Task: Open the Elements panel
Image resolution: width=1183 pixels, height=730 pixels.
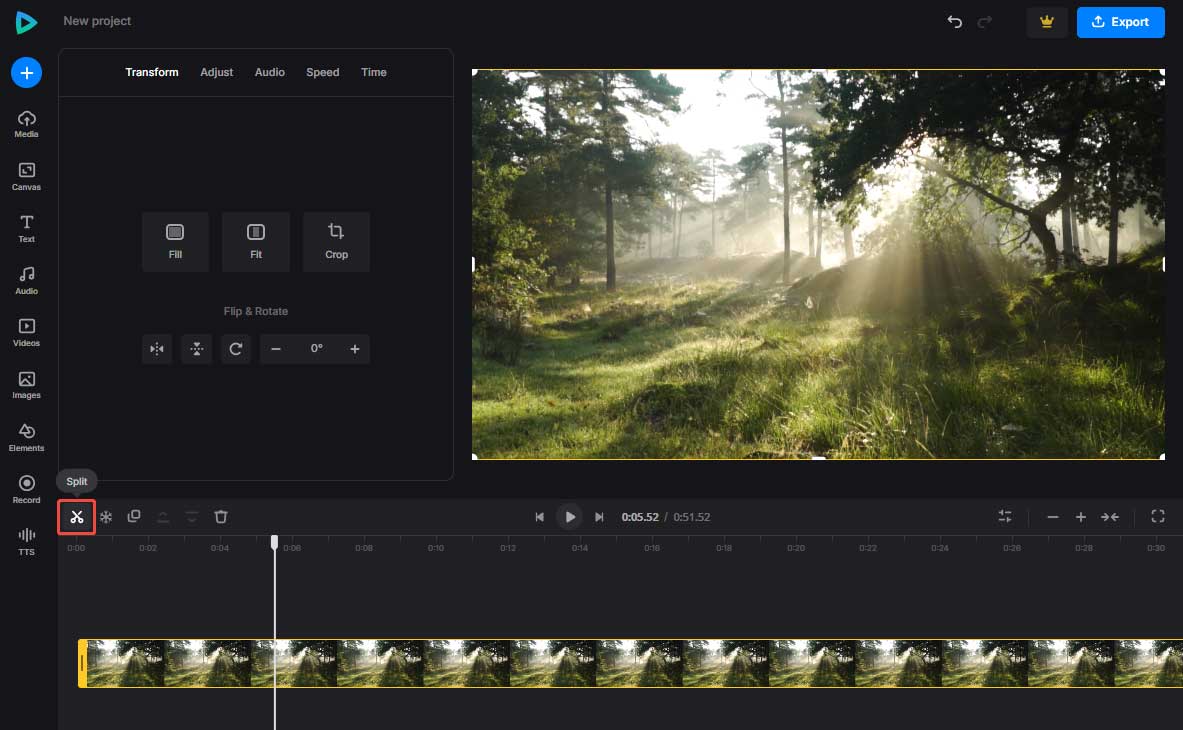Action: 26,437
